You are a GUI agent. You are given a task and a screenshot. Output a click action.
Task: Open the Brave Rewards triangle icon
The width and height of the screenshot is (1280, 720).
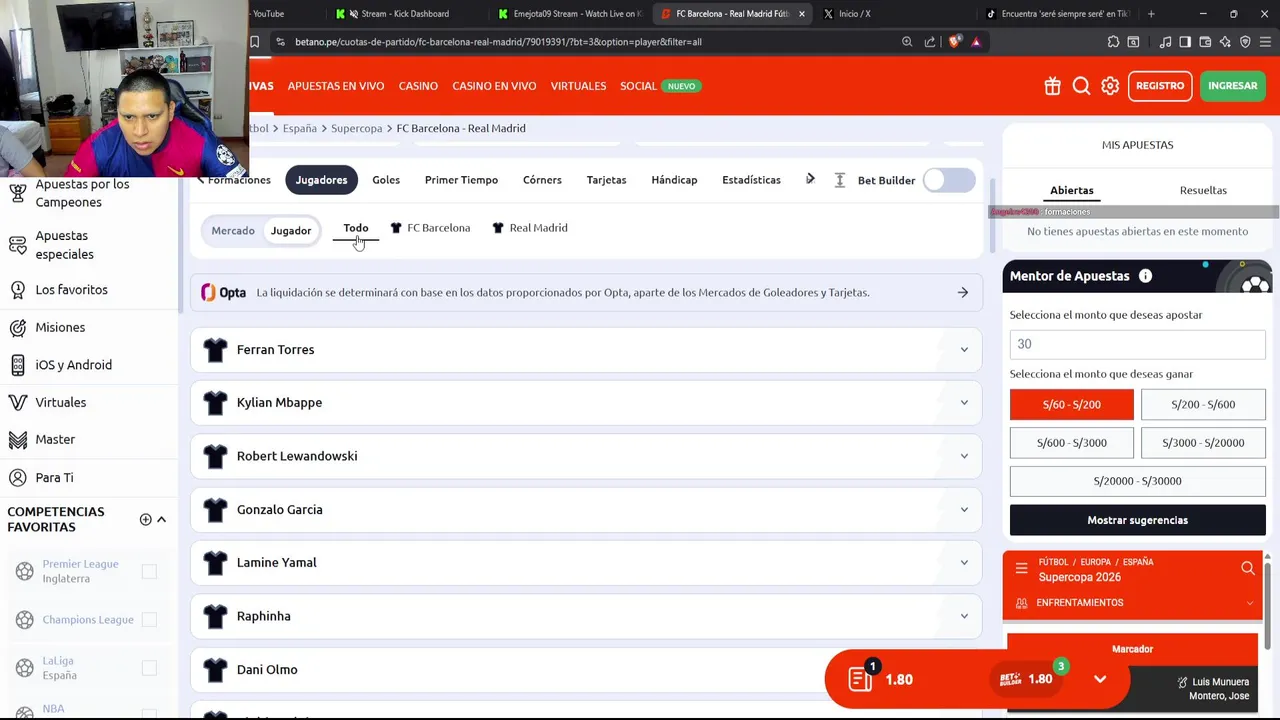click(976, 42)
